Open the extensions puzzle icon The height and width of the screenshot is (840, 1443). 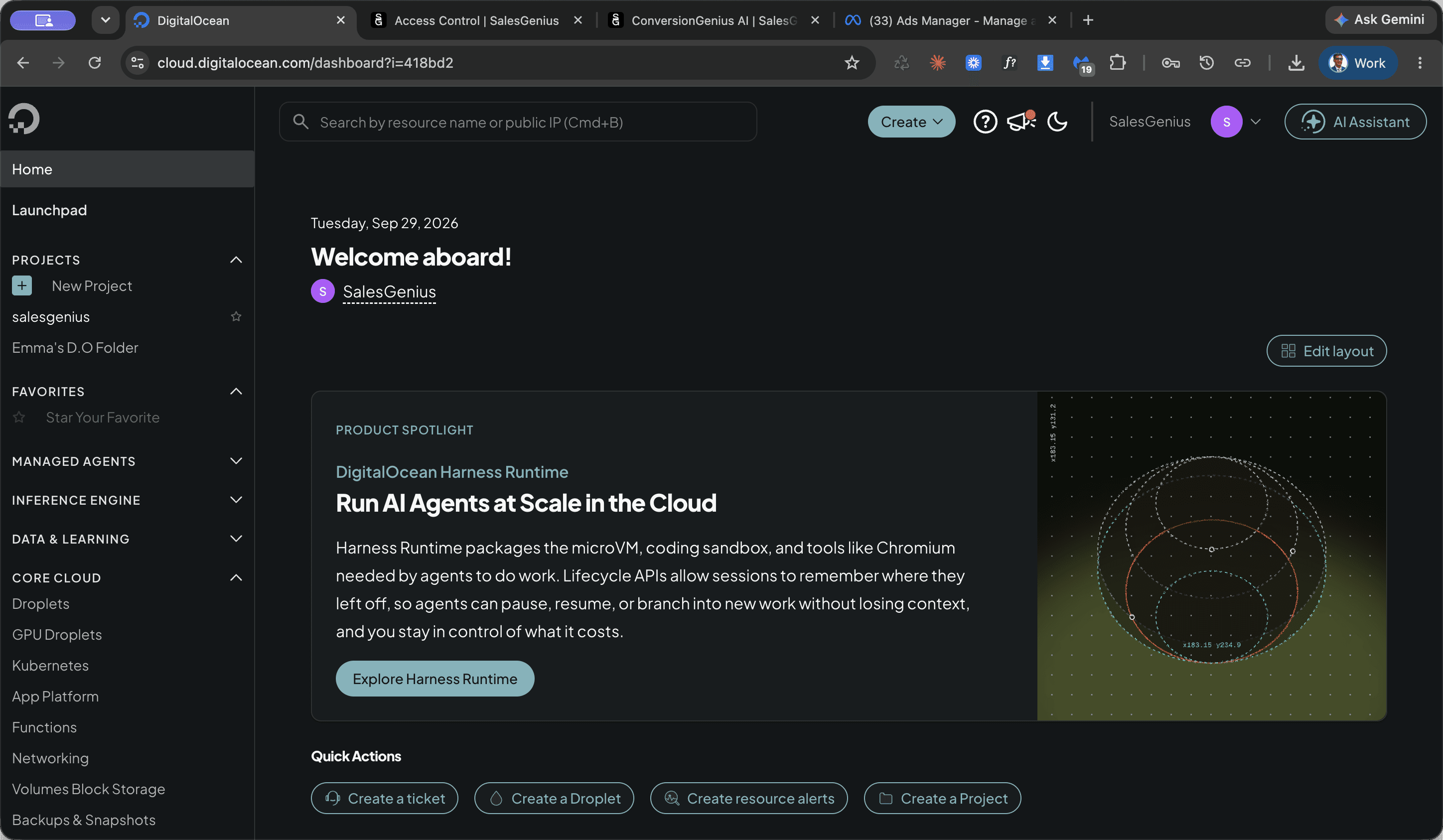(x=1117, y=62)
